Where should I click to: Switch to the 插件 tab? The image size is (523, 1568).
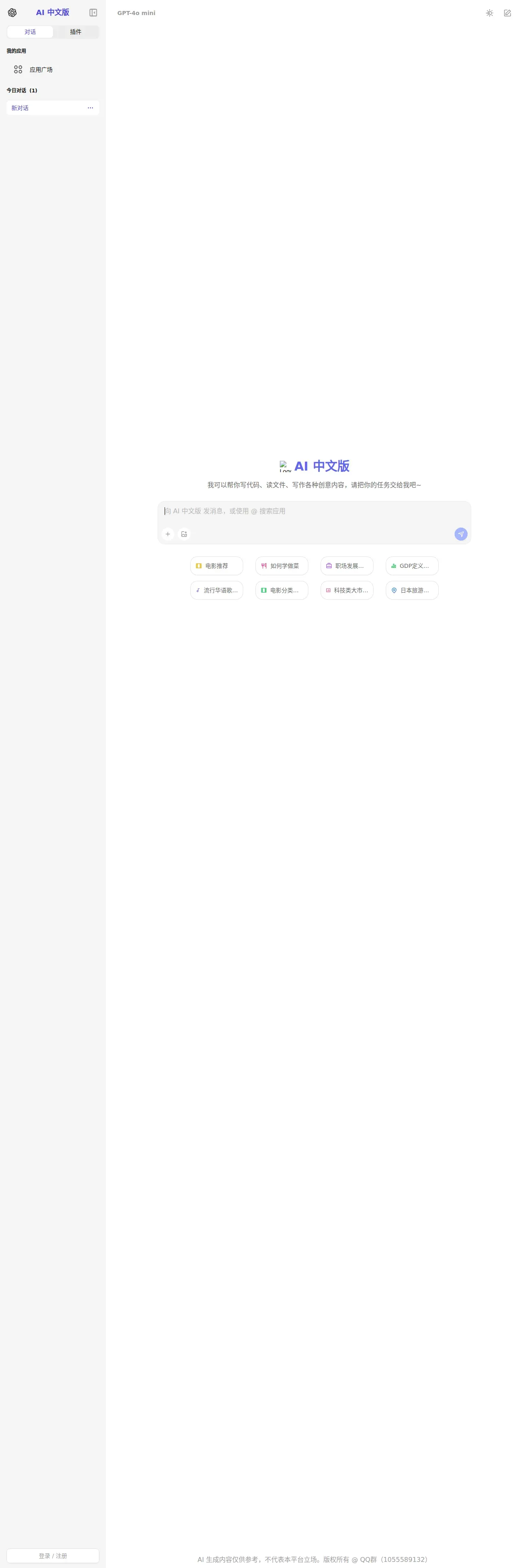[75, 32]
